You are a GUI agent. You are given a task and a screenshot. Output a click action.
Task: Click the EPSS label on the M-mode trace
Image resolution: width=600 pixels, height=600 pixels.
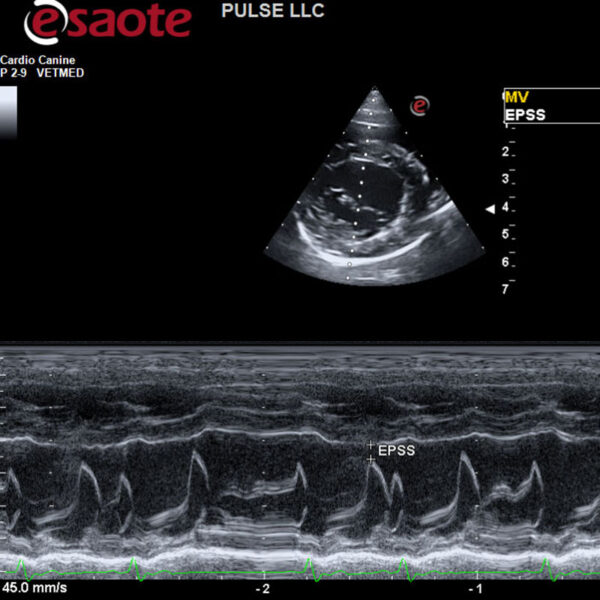coord(396,451)
